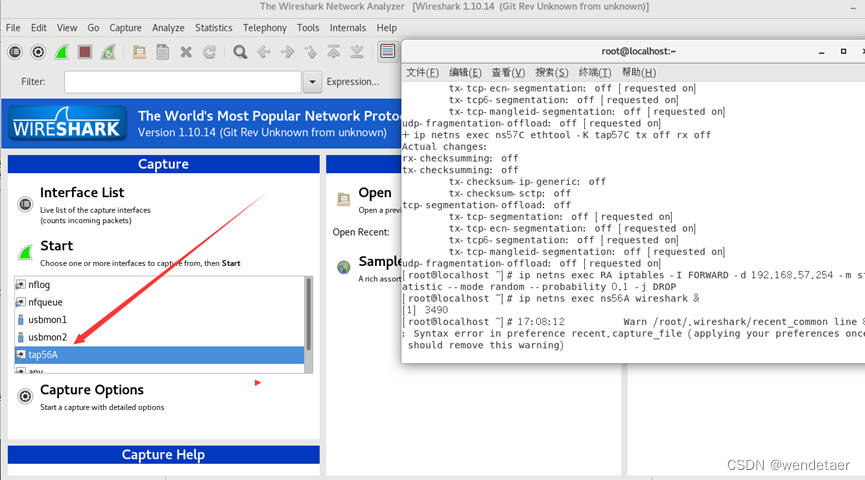Open capture options from the toolbar
This screenshot has width=865, height=480.
[x=38, y=52]
